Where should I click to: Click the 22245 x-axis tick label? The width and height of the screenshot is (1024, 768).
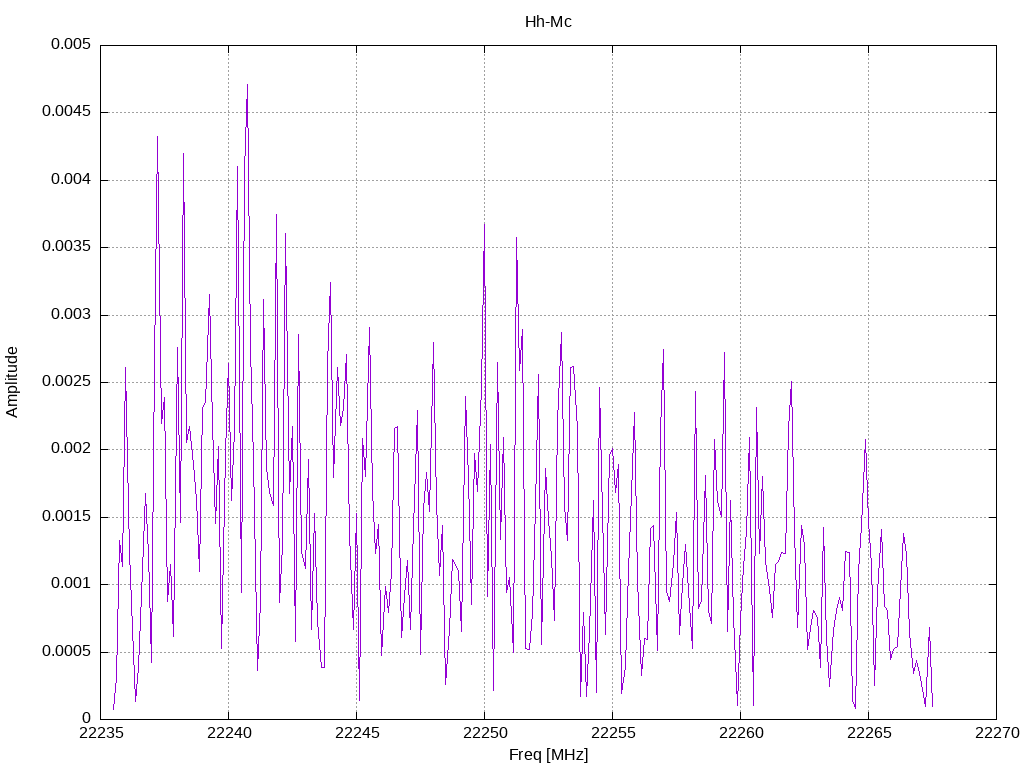pyautogui.click(x=357, y=733)
